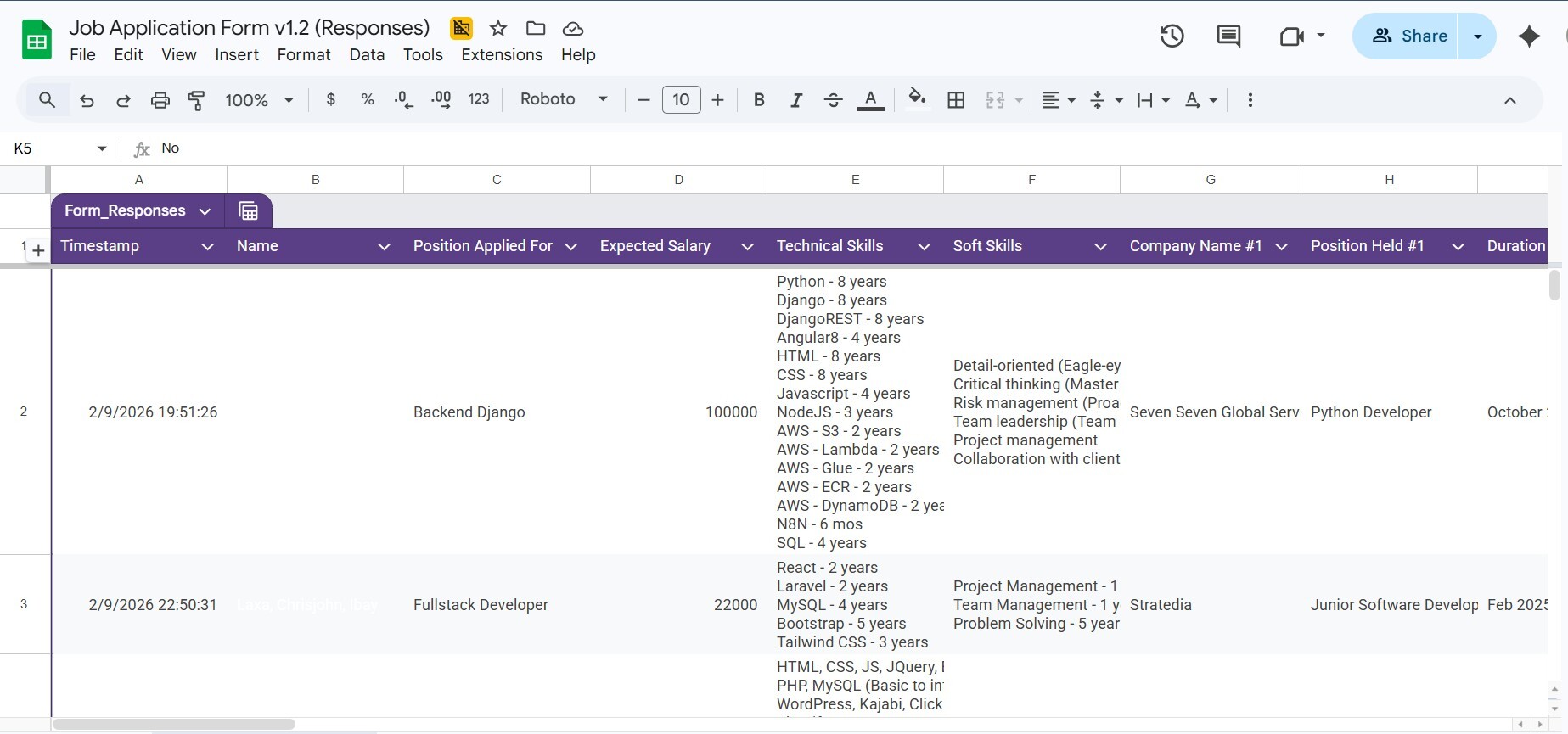Click the yellow badge icon beside the title
The width and height of the screenshot is (1568, 734).
461,29
